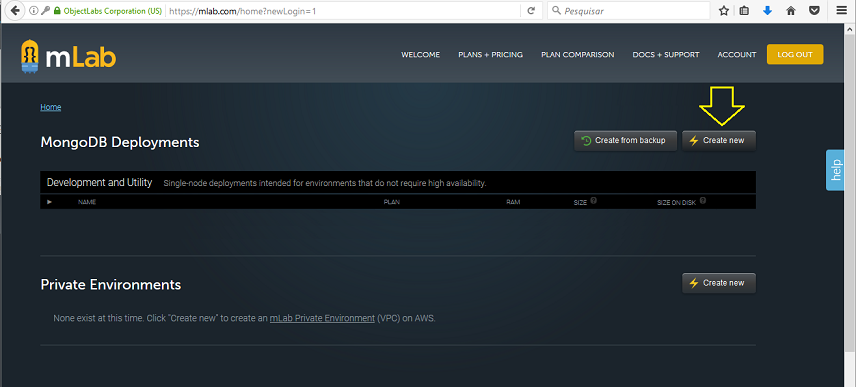This screenshot has height=387, width=856.
Task: Click the Private Environments heading
Action: (111, 284)
